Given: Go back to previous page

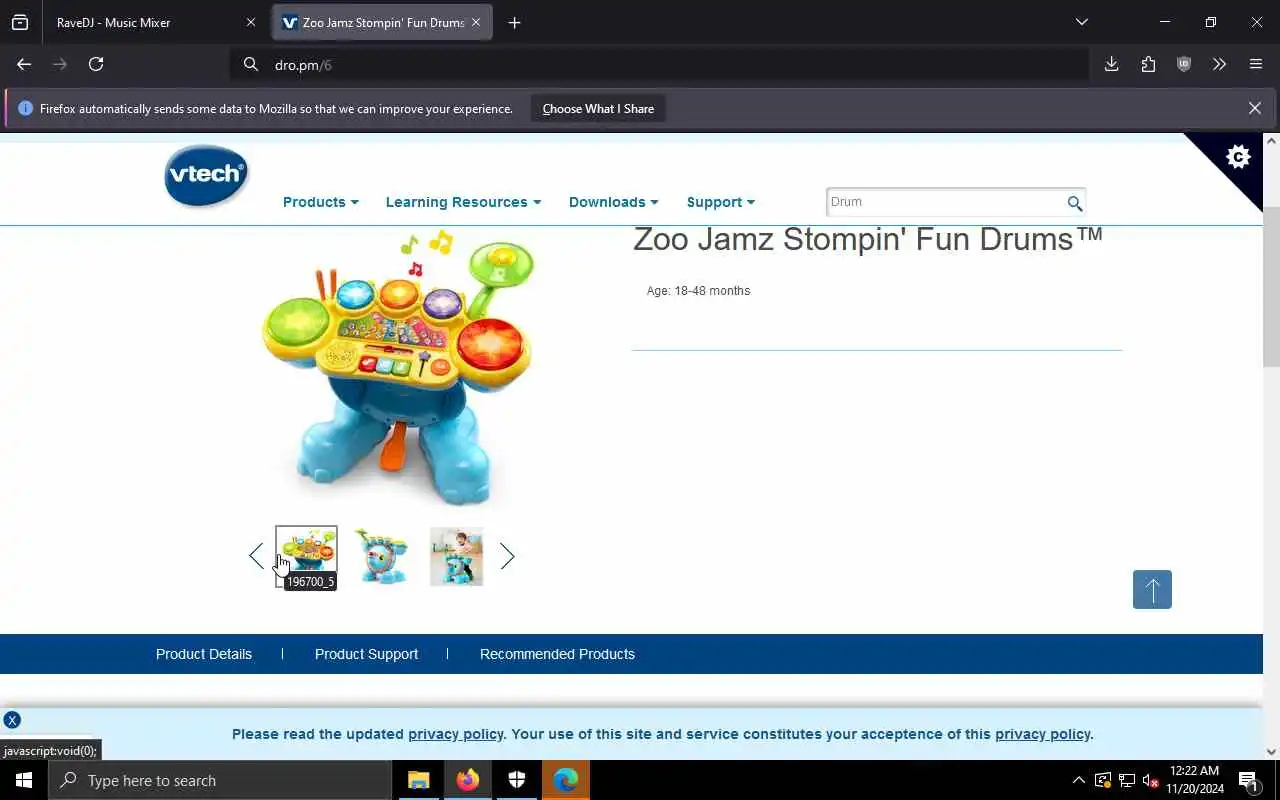Looking at the screenshot, I should 24,64.
